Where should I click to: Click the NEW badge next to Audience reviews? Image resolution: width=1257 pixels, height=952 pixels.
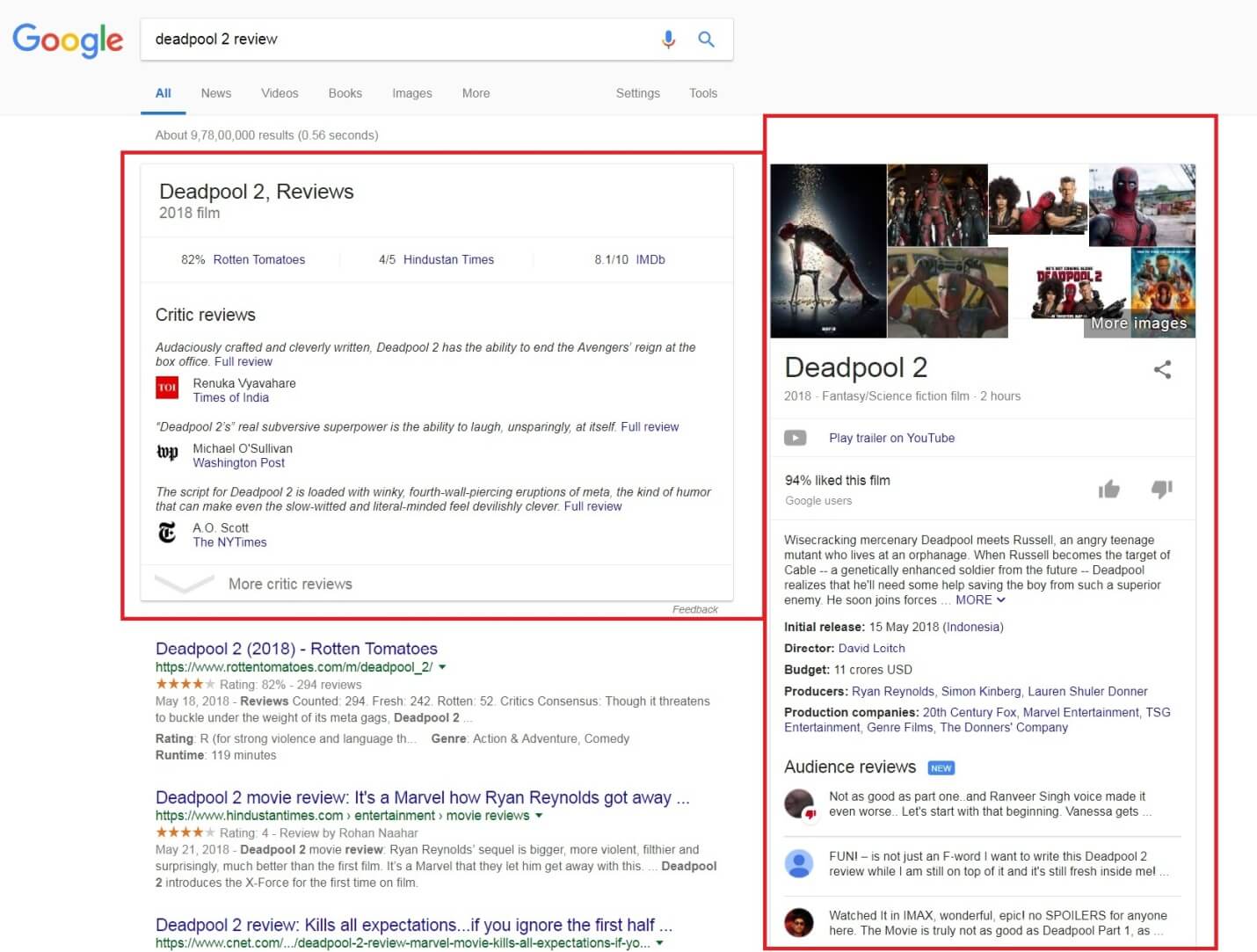pos(941,768)
